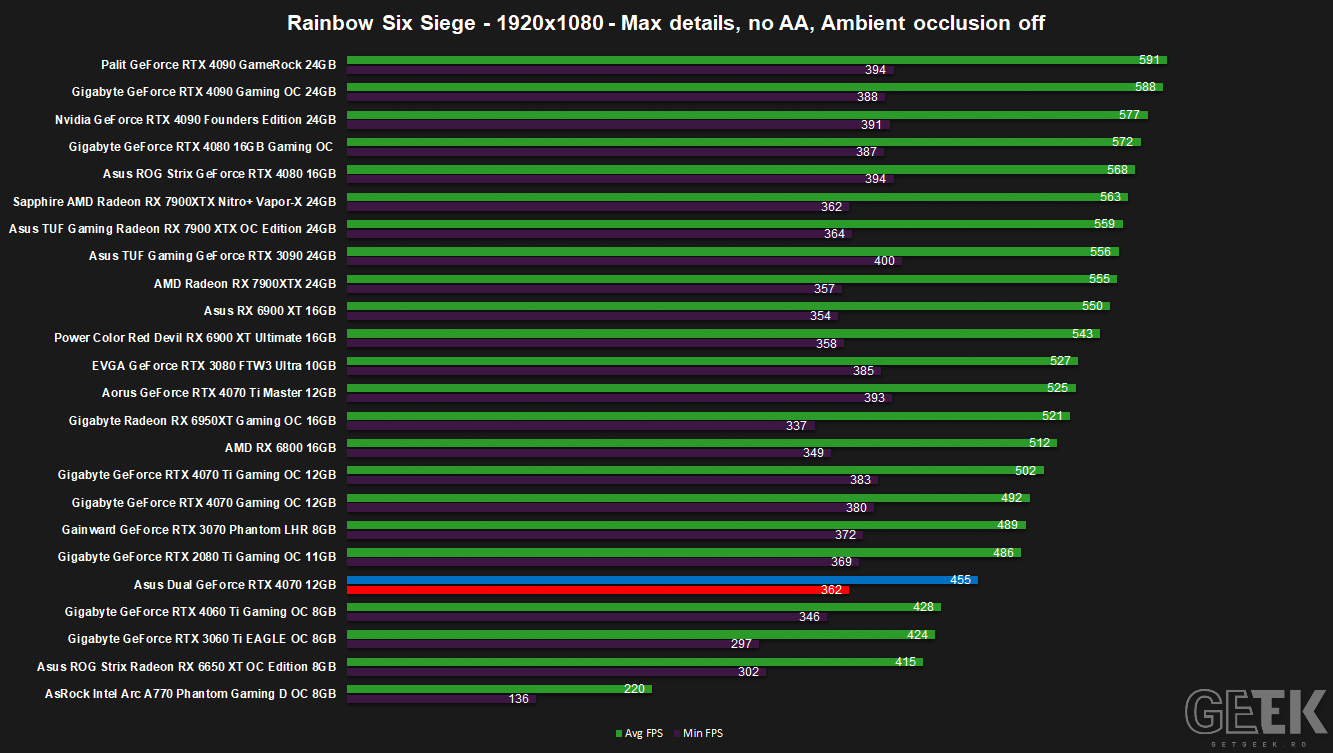Screen dimensions: 1333x753
Task: Click the blue 455 Avg FPS bar
Action: click(x=662, y=579)
